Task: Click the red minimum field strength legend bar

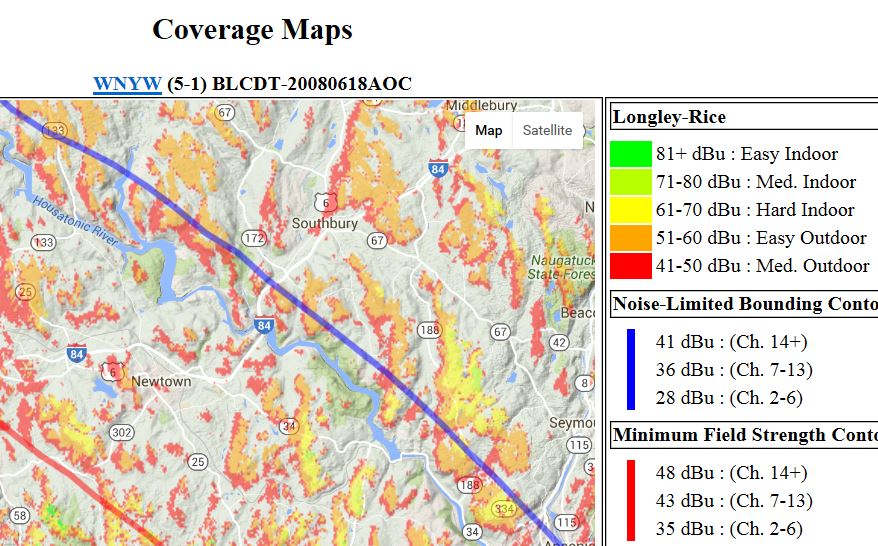Action: pos(631,500)
